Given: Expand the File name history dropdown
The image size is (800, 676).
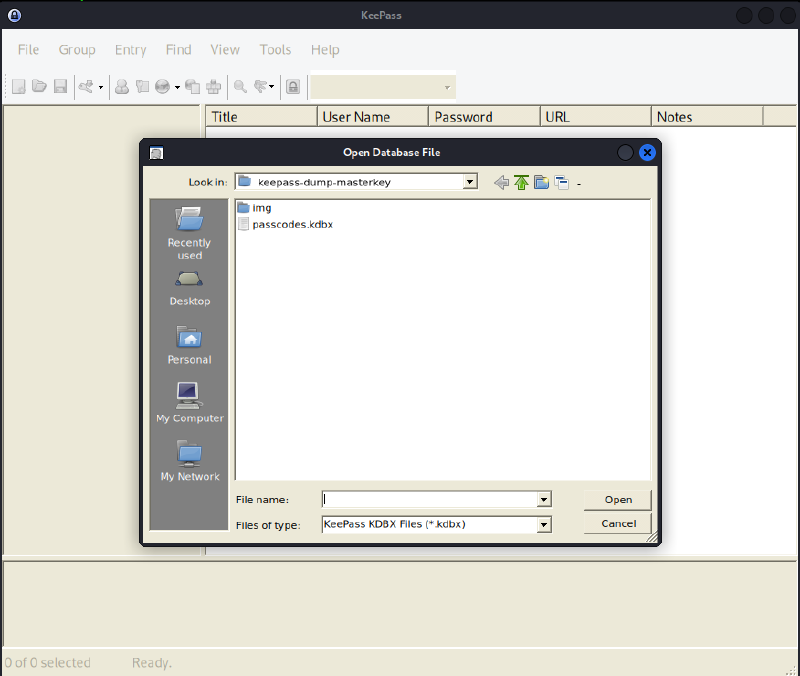Looking at the screenshot, I should tap(543, 499).
